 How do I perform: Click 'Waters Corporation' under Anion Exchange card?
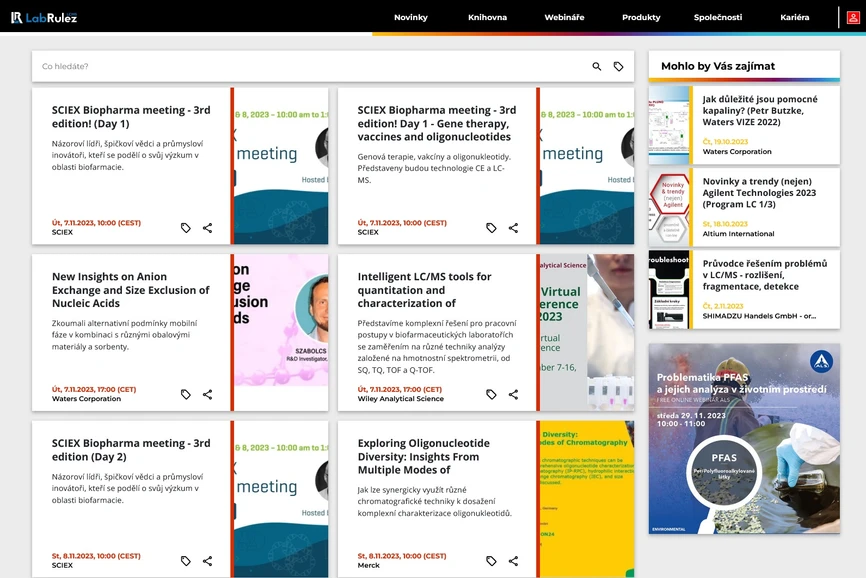pos(86,399)
